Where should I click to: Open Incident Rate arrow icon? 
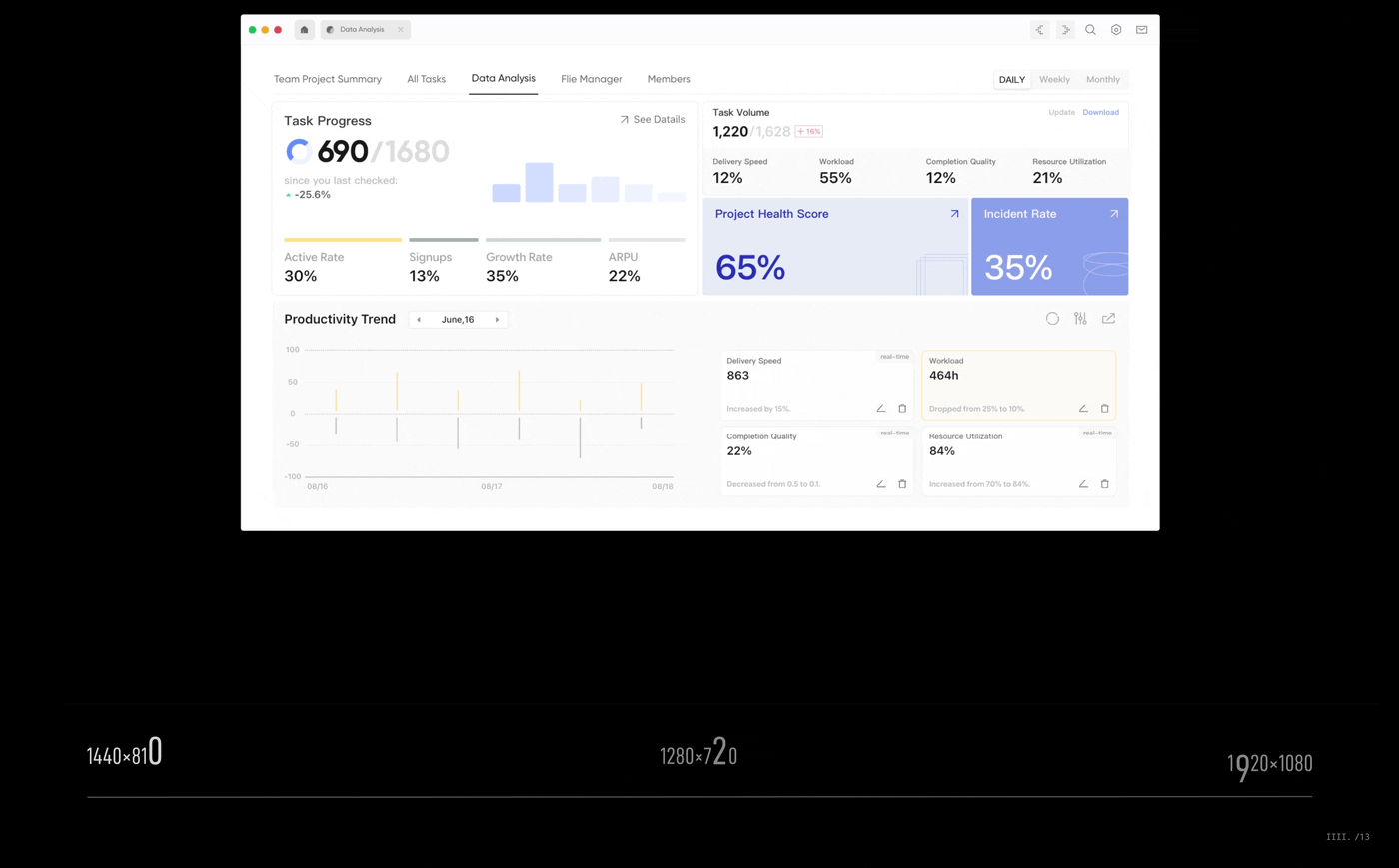pyautogui.click(x=1114, y=214)
